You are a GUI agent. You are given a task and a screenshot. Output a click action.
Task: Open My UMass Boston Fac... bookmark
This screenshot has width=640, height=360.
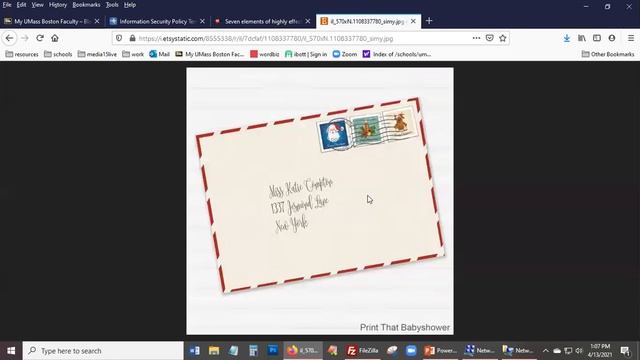pos(210,54)
